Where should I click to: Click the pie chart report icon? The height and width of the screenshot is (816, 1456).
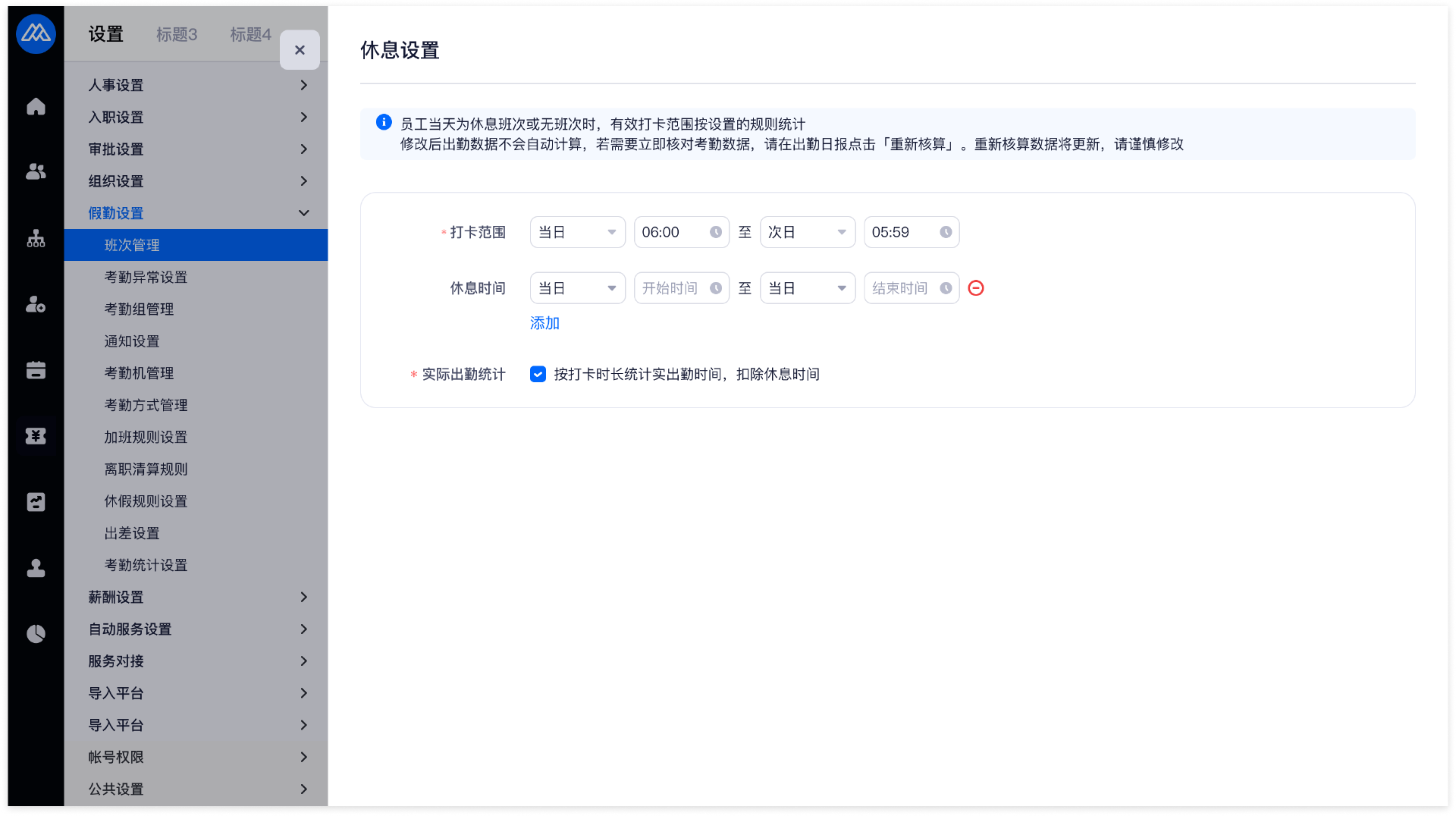(x=36, y=634)
